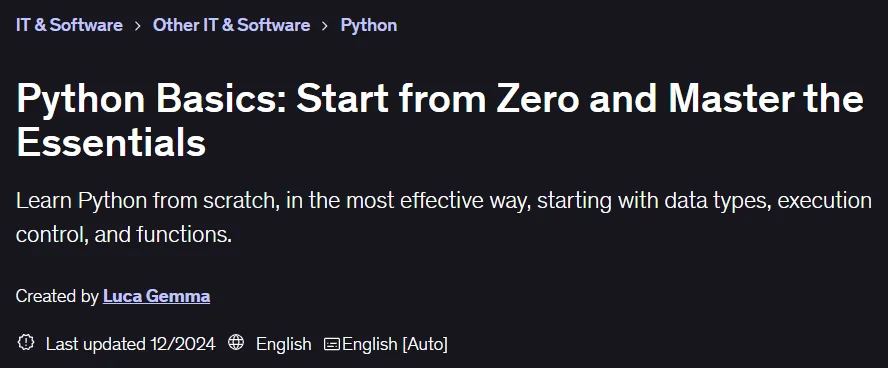Go to Other IT & Software category

pos(231,25)
